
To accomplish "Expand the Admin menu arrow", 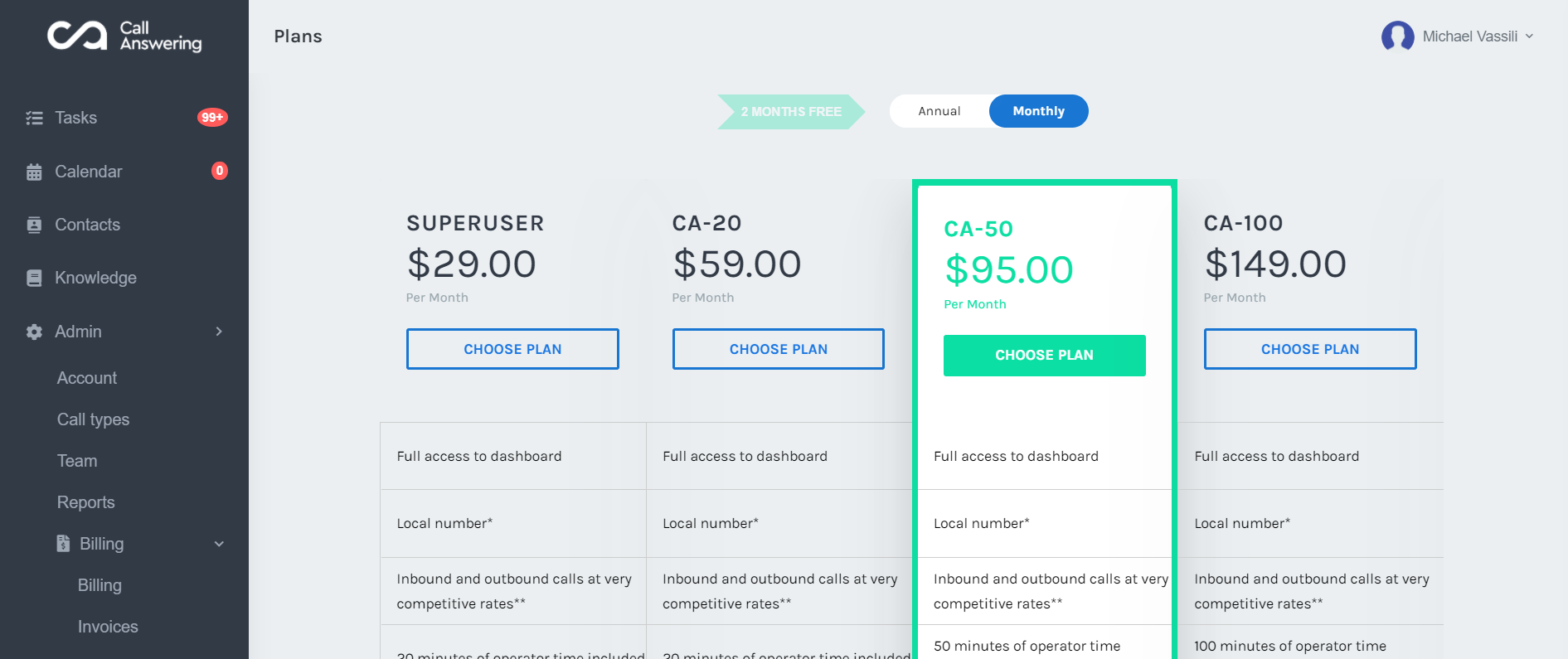I will (219, 332).
